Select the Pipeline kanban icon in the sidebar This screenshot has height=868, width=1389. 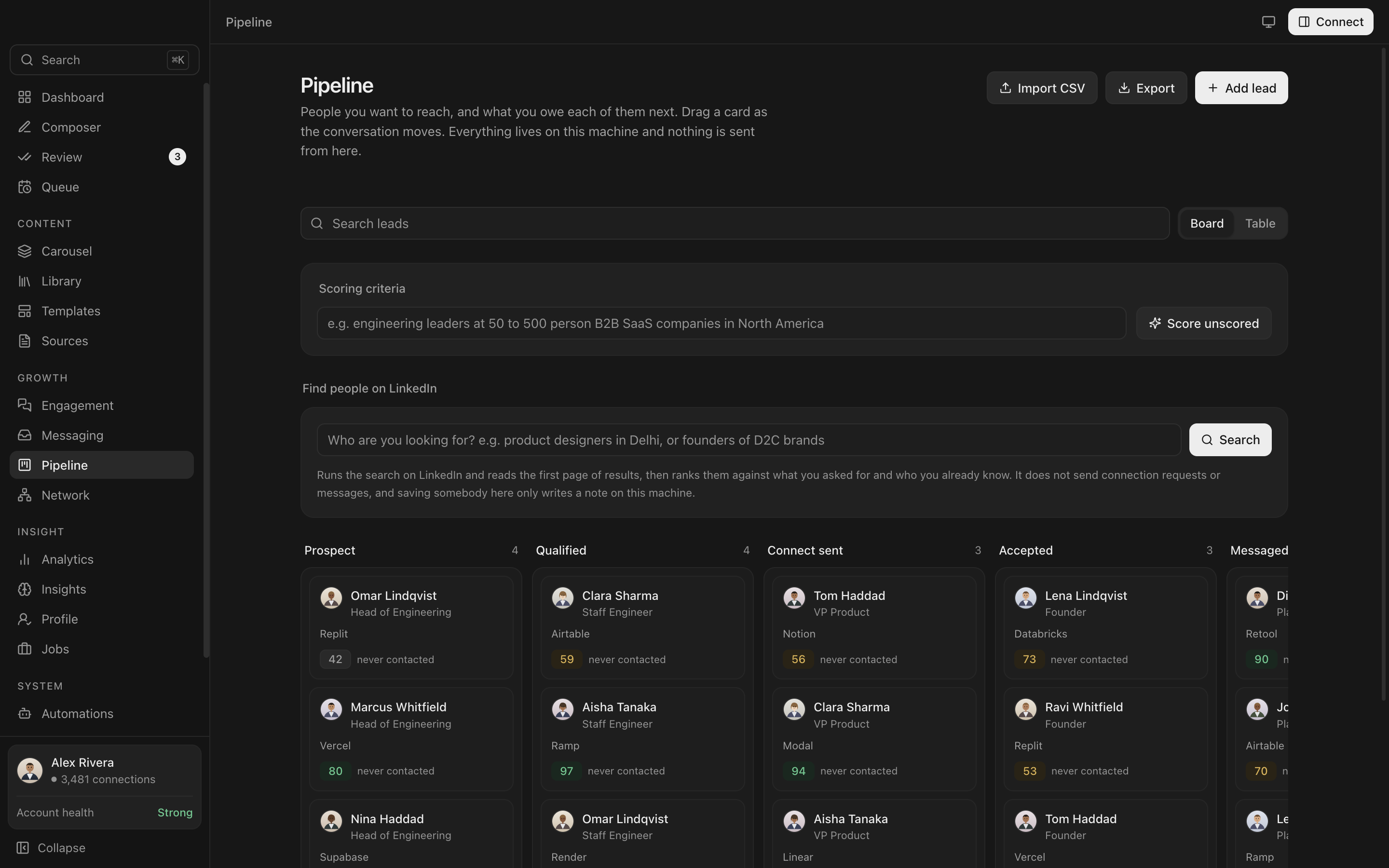click(x=24, y=465)
